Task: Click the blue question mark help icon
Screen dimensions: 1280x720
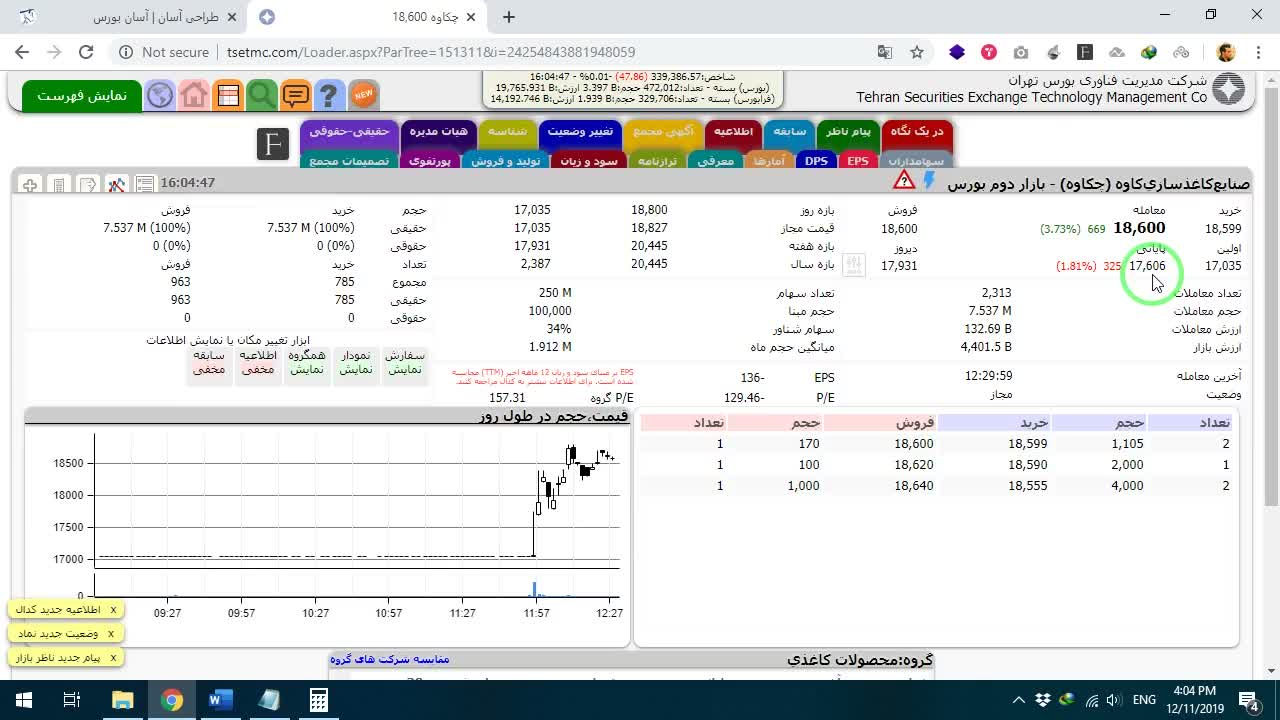Action: pyautogui.click(x=329, y=95)
